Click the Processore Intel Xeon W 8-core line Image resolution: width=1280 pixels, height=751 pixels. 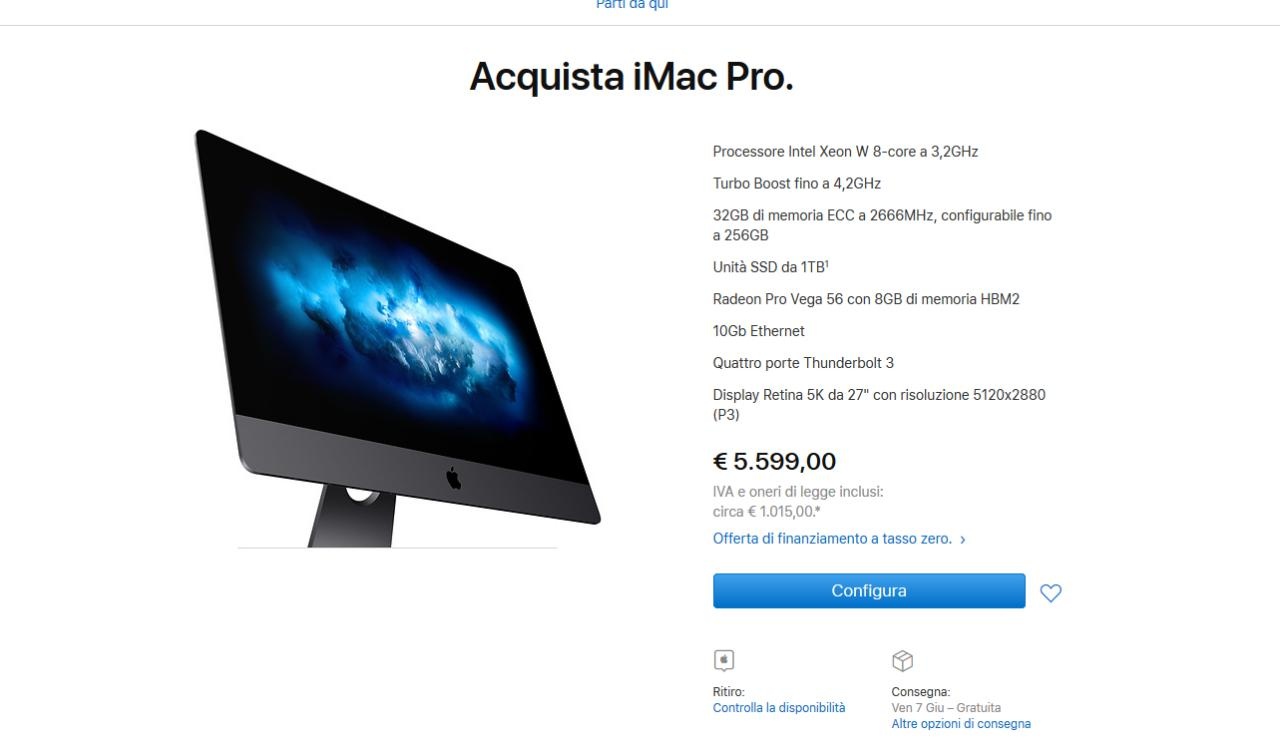[x=845, y=152]
